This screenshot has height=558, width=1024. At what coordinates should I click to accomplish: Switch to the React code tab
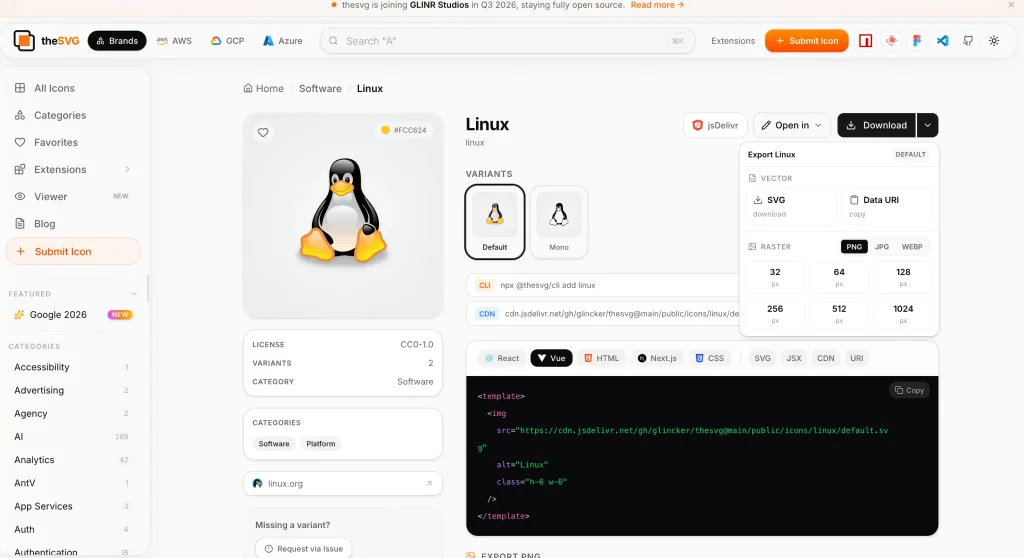tap(502, 358)
